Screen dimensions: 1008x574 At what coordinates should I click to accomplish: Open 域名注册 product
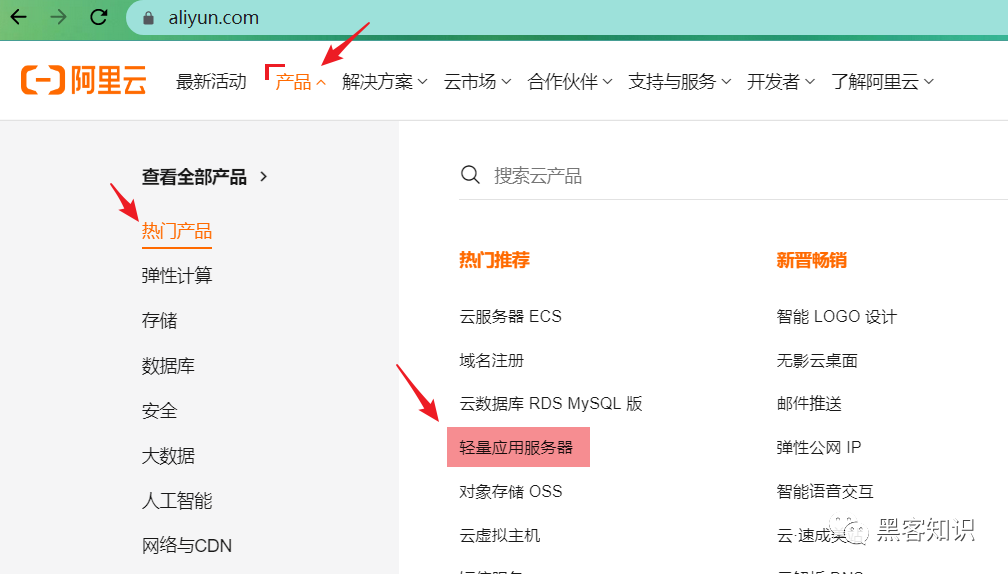[x=491, y=361]
